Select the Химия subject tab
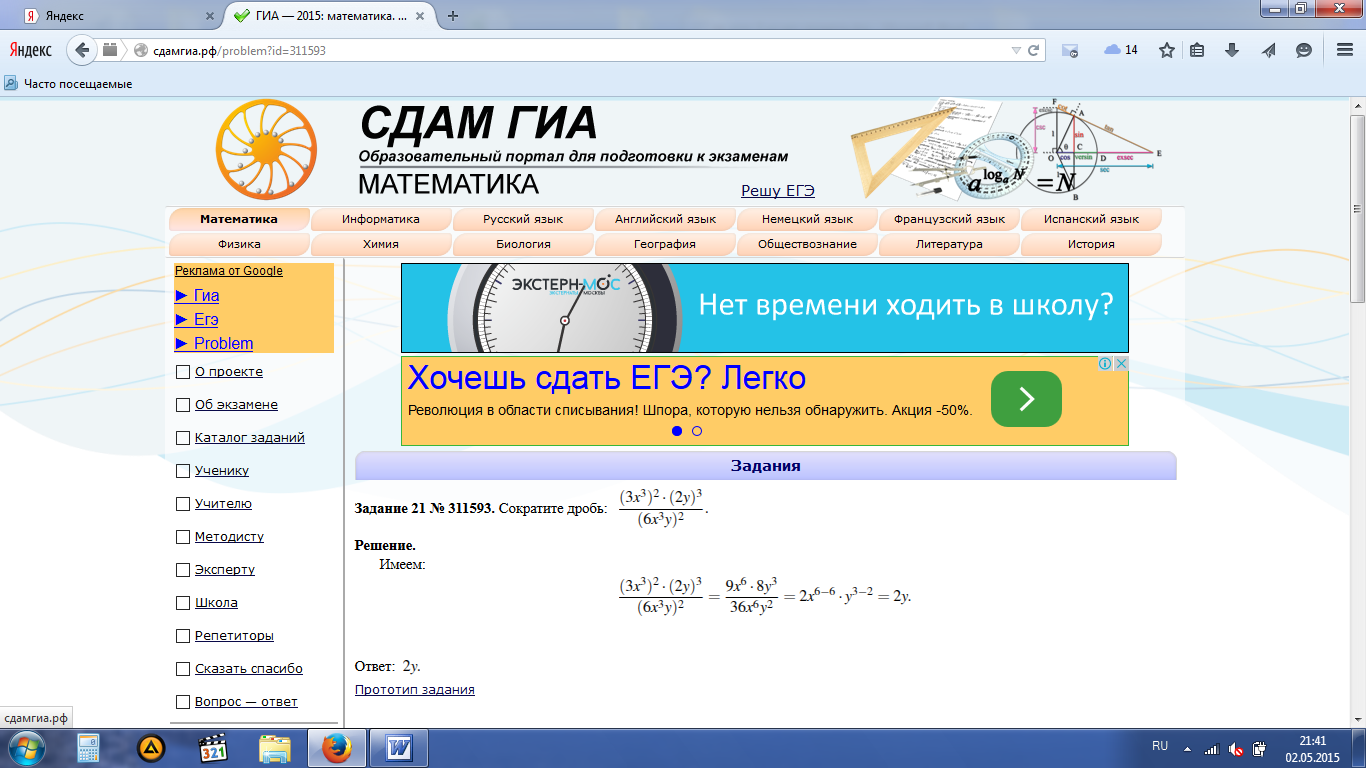Screen dimensions: 1366x768 coord(381,244)
